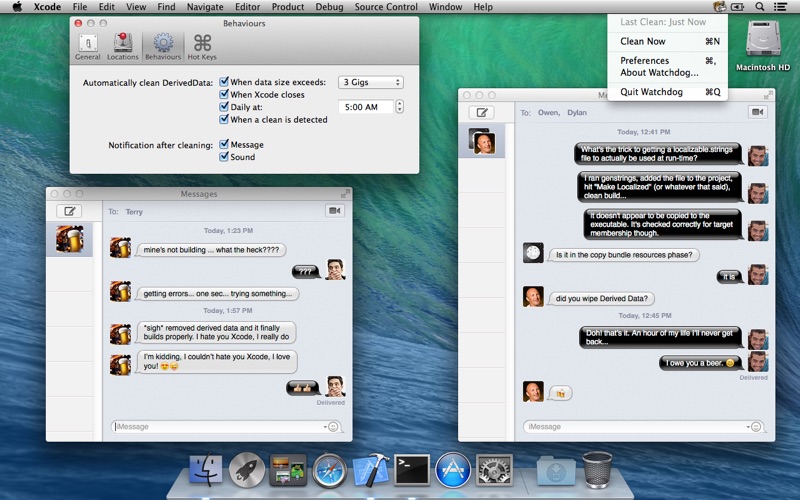This screenshot has width=800, height=500.
Task: Open Finder from the Dock
Action: click(206, 470)
